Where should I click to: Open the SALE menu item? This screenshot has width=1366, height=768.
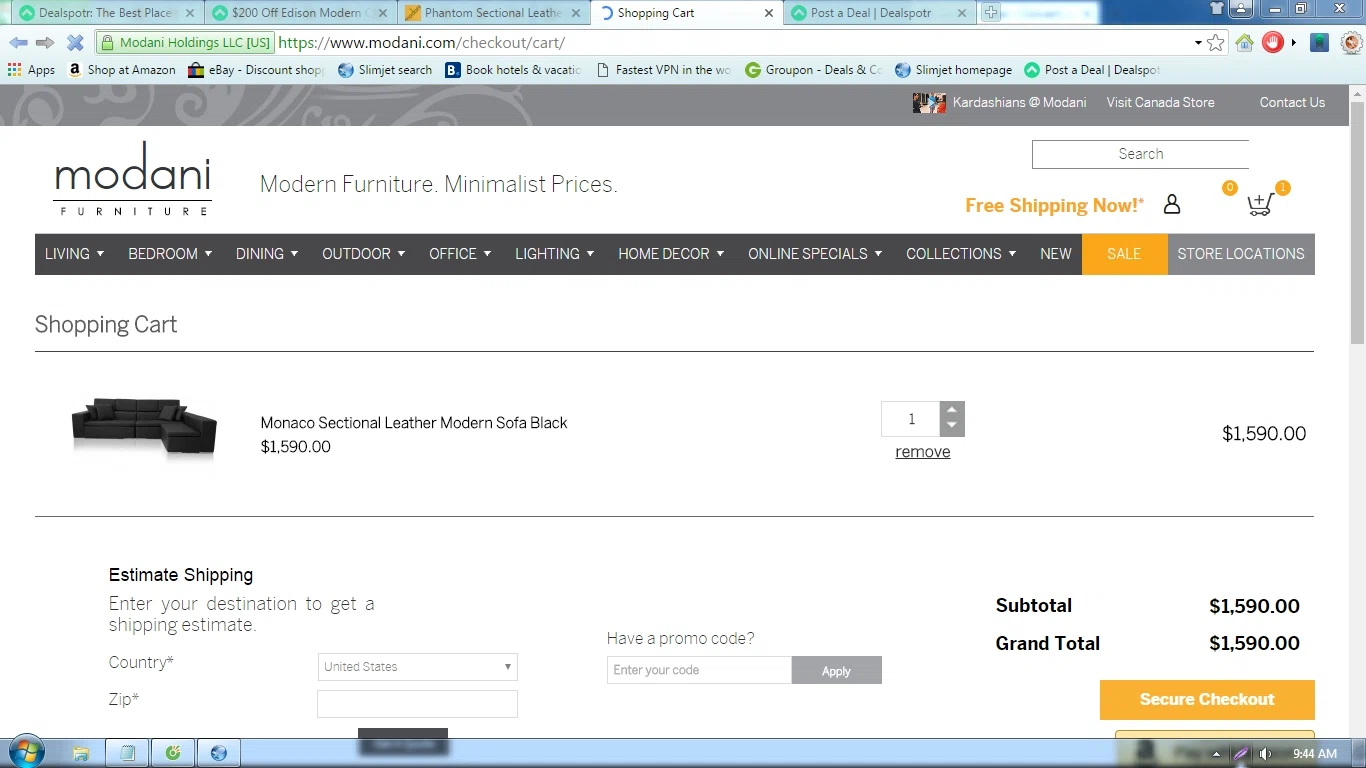coord(1124,254)
